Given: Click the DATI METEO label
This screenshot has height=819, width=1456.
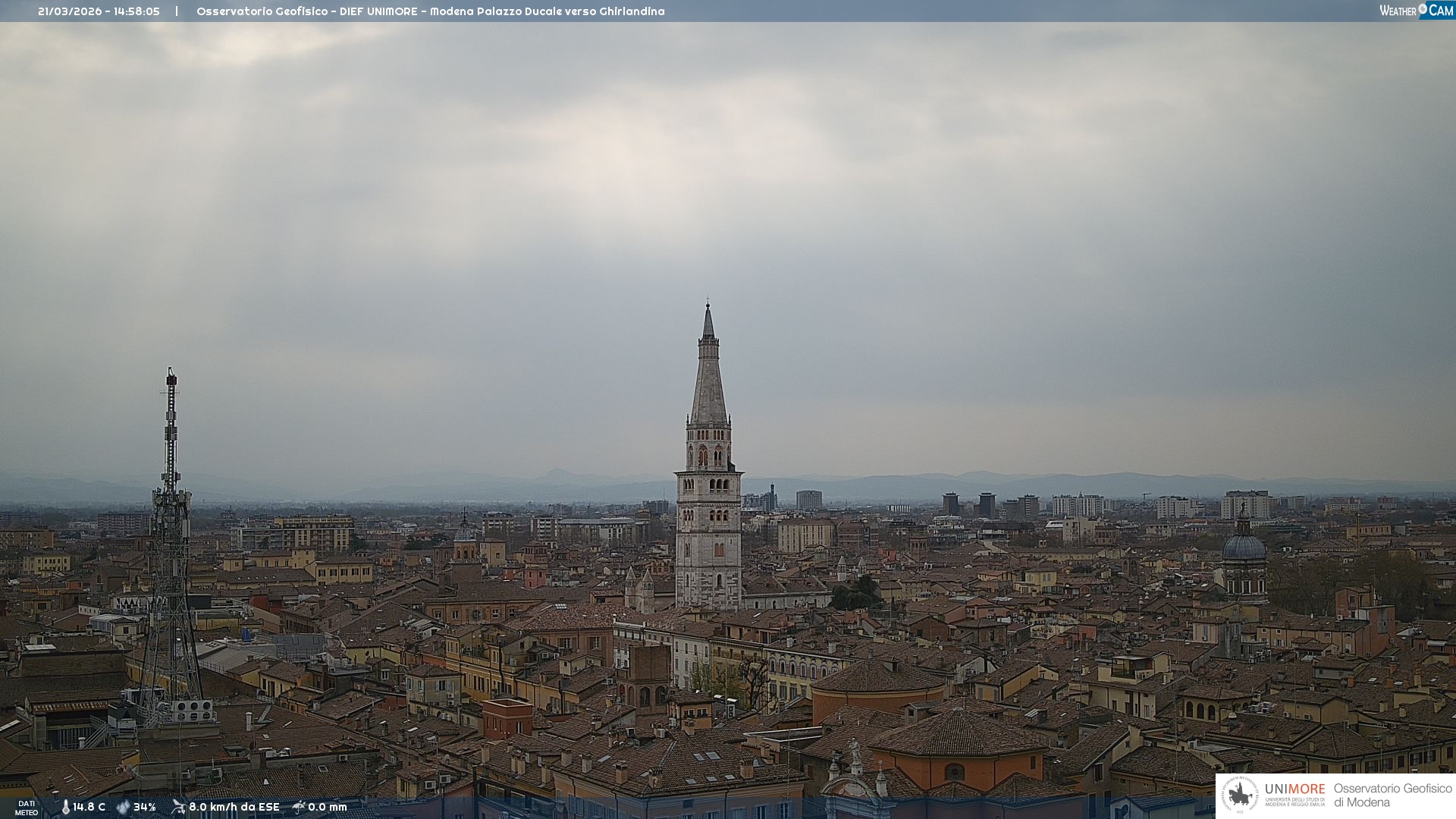Looking at the screenshot, I should click(27, 808).
